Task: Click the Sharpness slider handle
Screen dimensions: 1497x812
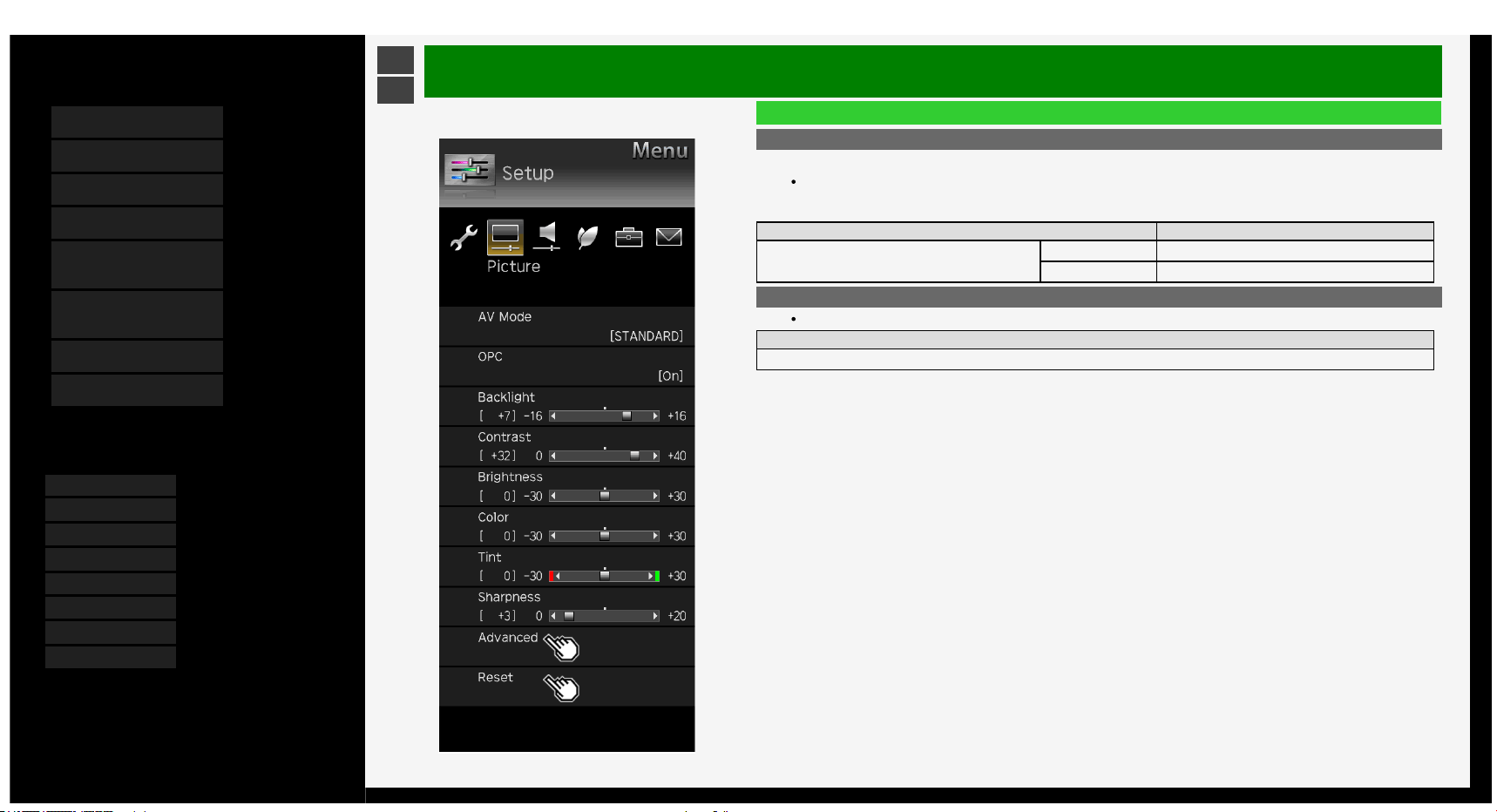Action: [569, 616]
